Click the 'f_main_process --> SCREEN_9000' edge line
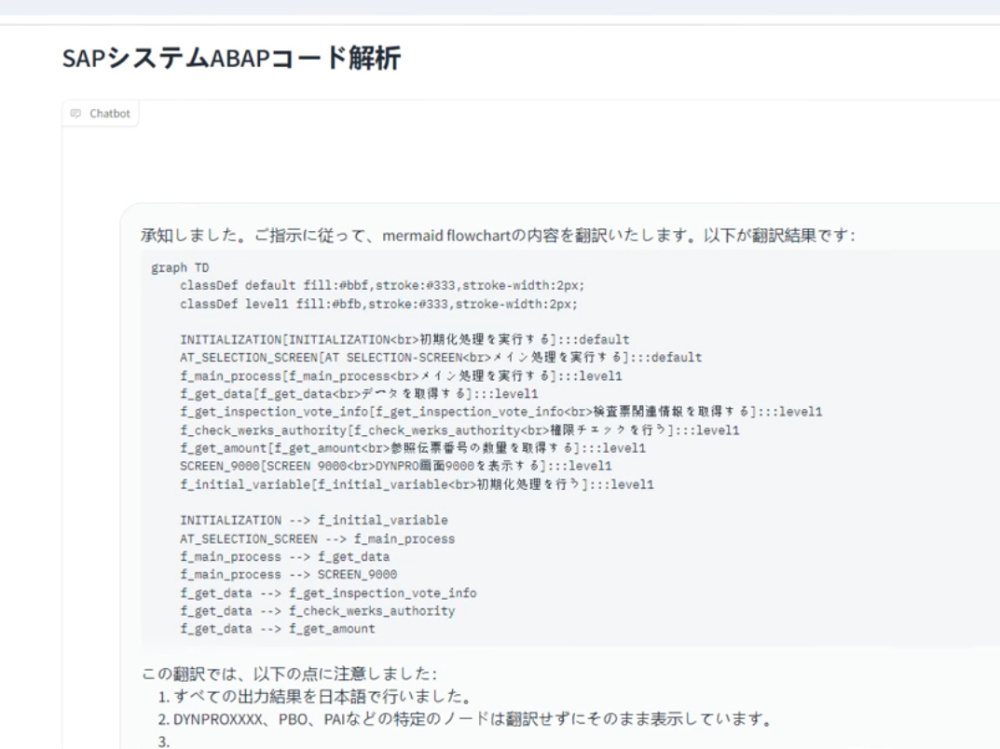Screen dimensions: 1000x749 click(x=288, y=575)
